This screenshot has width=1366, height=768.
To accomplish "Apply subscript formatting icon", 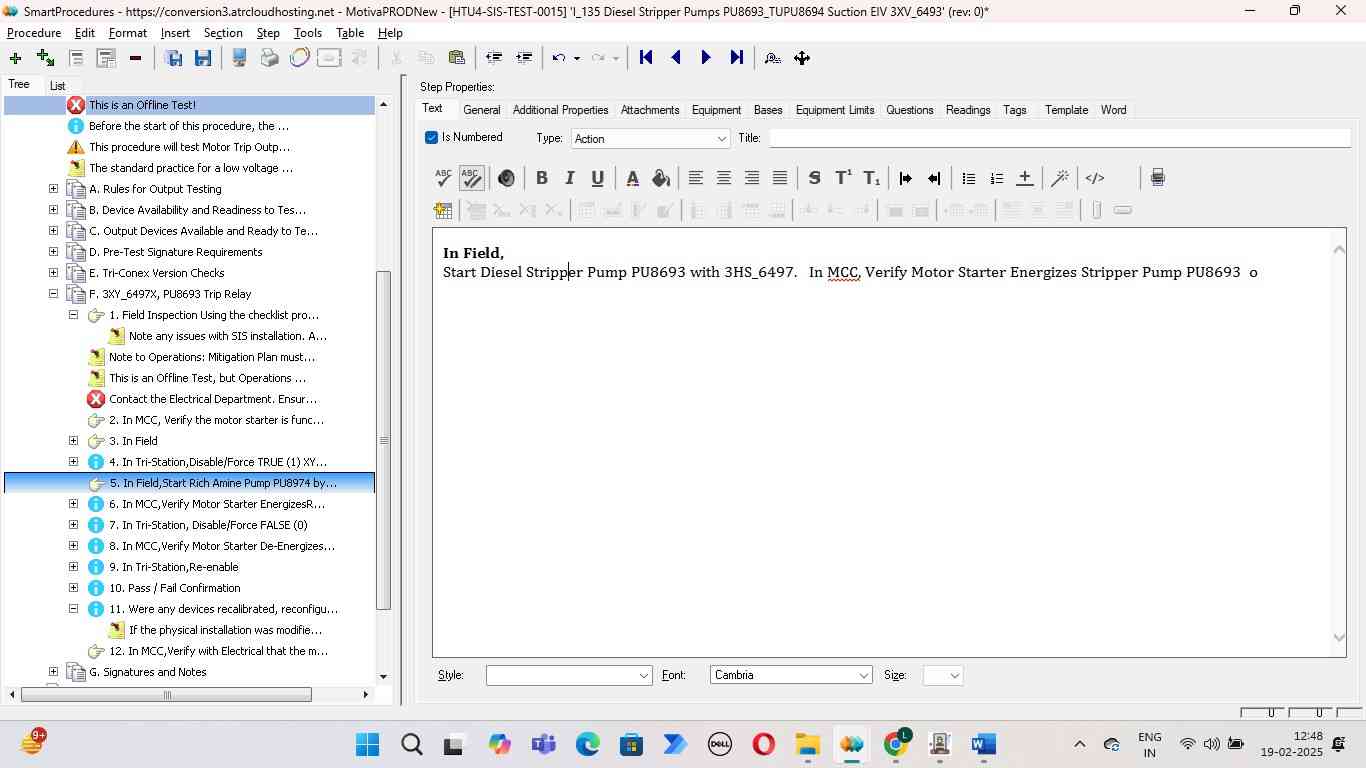I will [872, 178].
